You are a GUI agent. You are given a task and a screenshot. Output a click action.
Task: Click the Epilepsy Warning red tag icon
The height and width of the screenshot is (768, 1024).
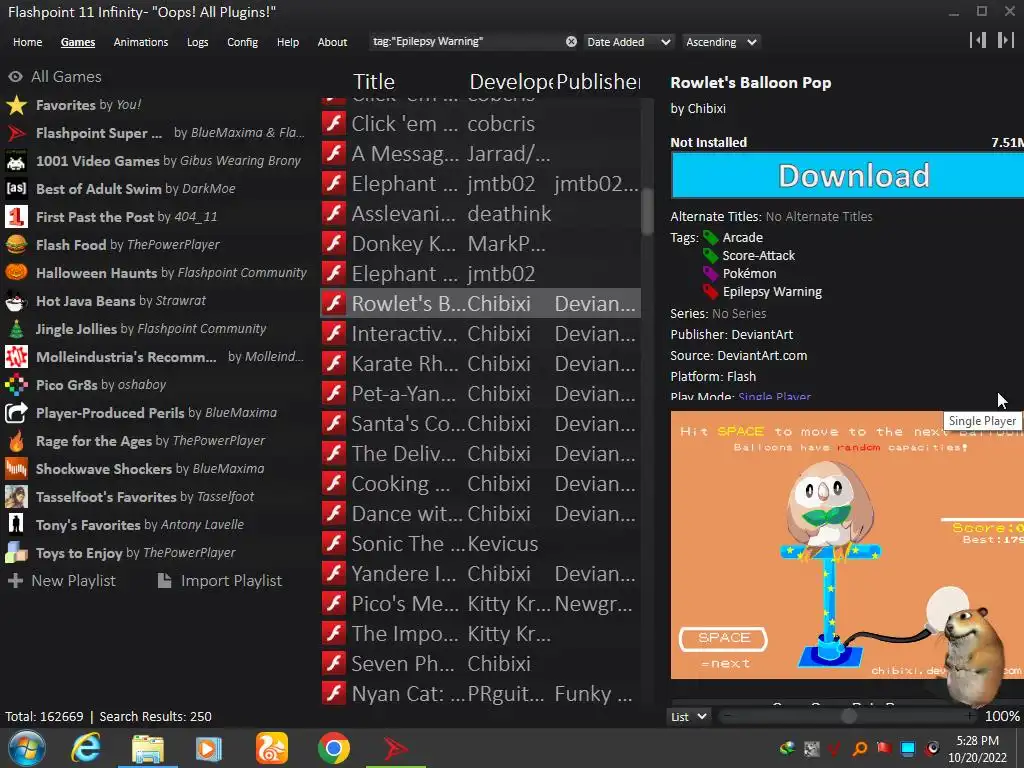pyautogui.click(x=711, y=291)
